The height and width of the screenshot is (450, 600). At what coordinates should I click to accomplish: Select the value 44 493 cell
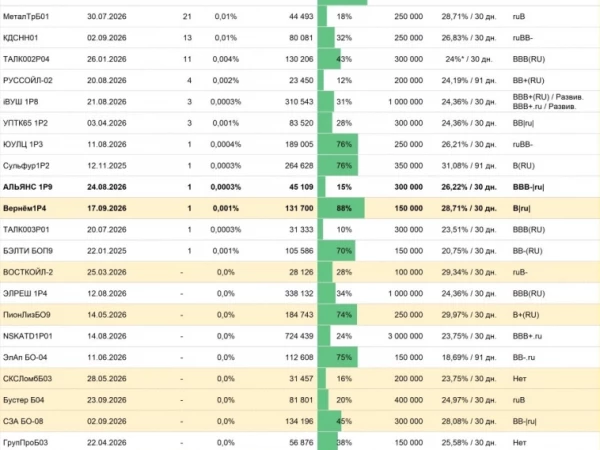point(301,16)
